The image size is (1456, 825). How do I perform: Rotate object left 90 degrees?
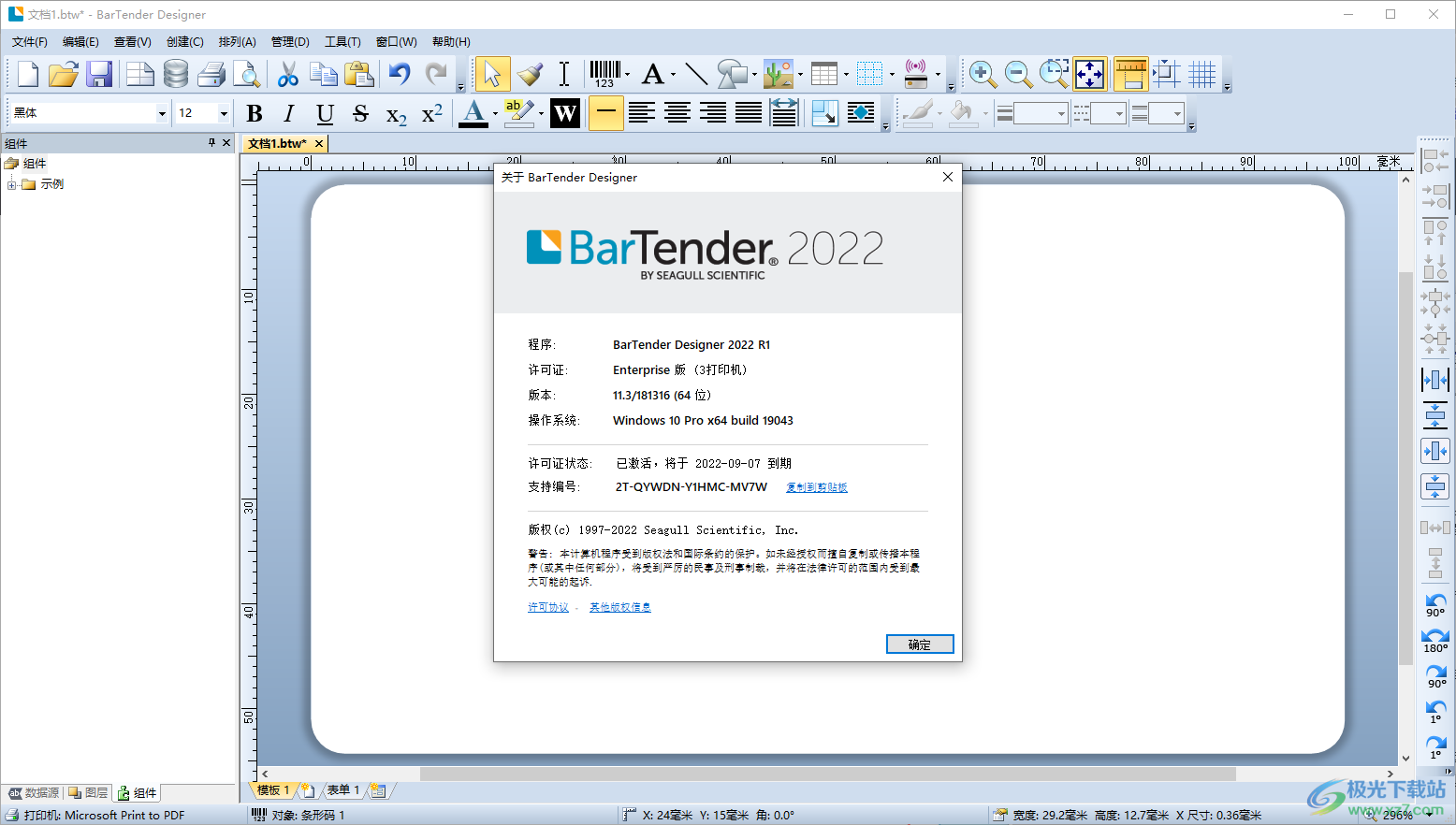click(1435, 605)
